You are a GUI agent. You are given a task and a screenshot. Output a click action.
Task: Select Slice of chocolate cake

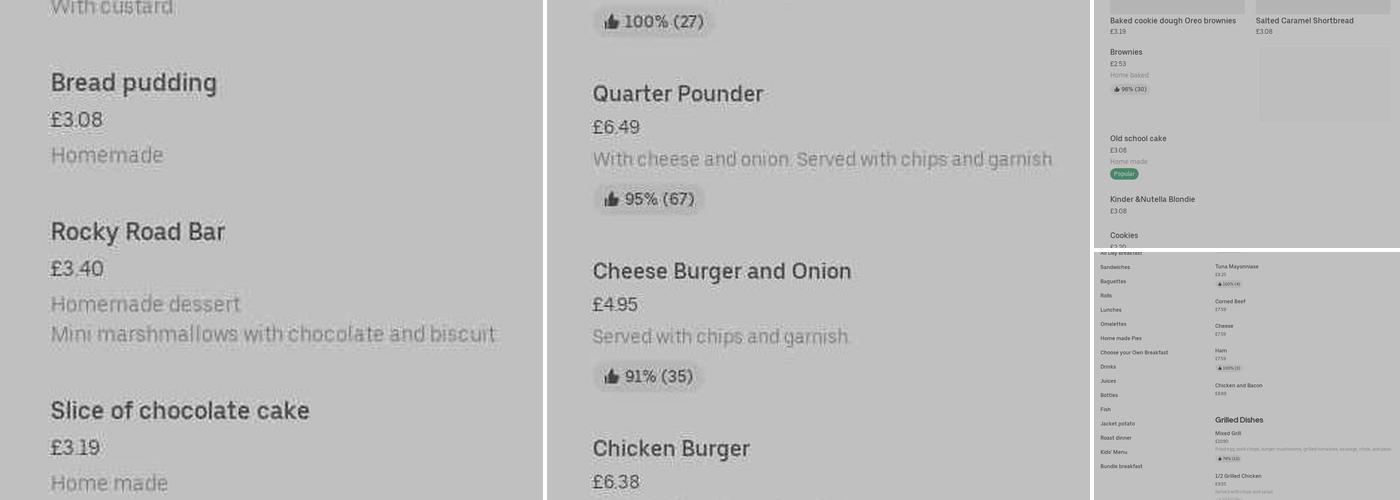pos(180,410)
